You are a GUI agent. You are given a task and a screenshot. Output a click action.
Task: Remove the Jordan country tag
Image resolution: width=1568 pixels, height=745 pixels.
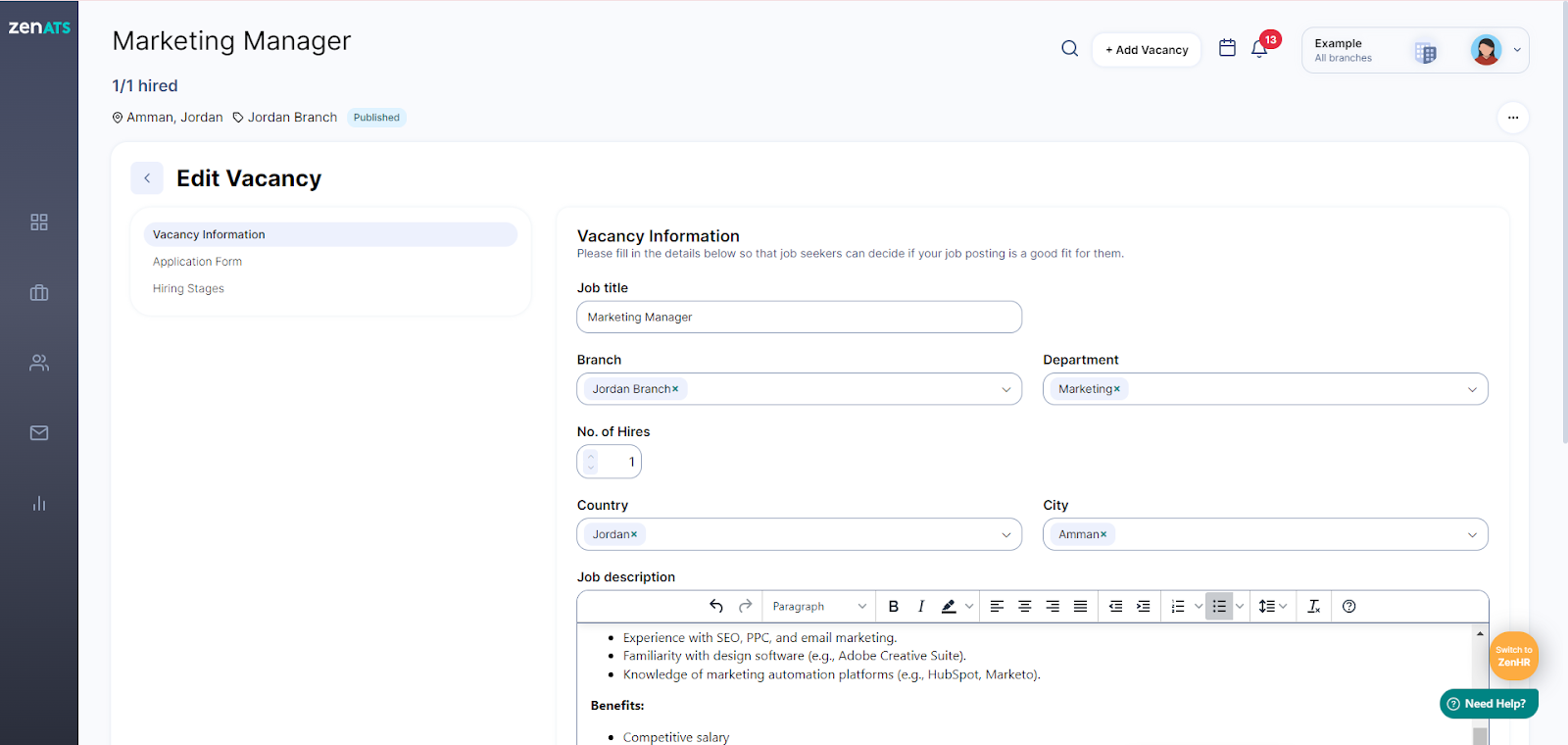pyautogui.click(x=634, y=534)
